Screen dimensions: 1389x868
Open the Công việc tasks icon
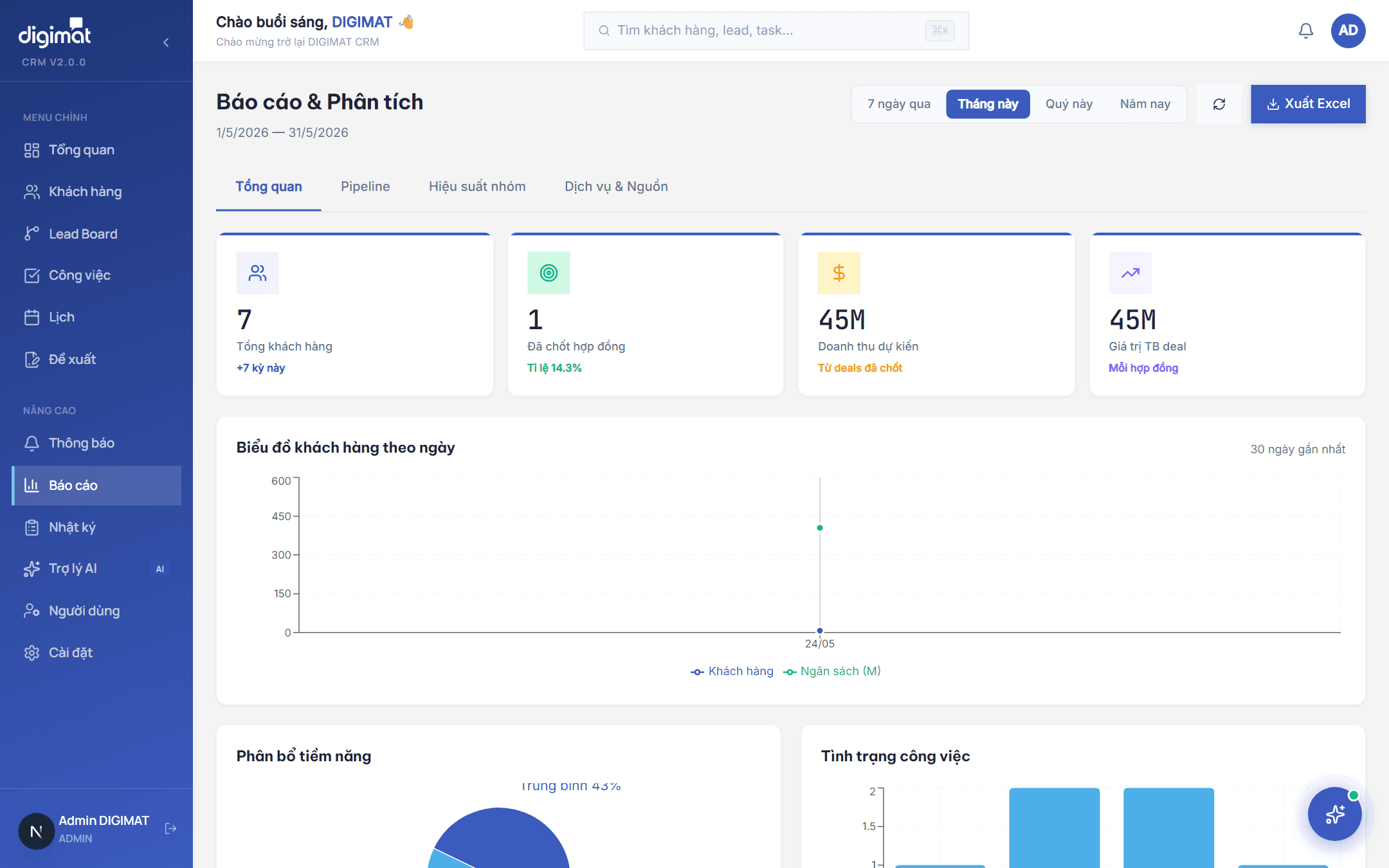(32, 276)
